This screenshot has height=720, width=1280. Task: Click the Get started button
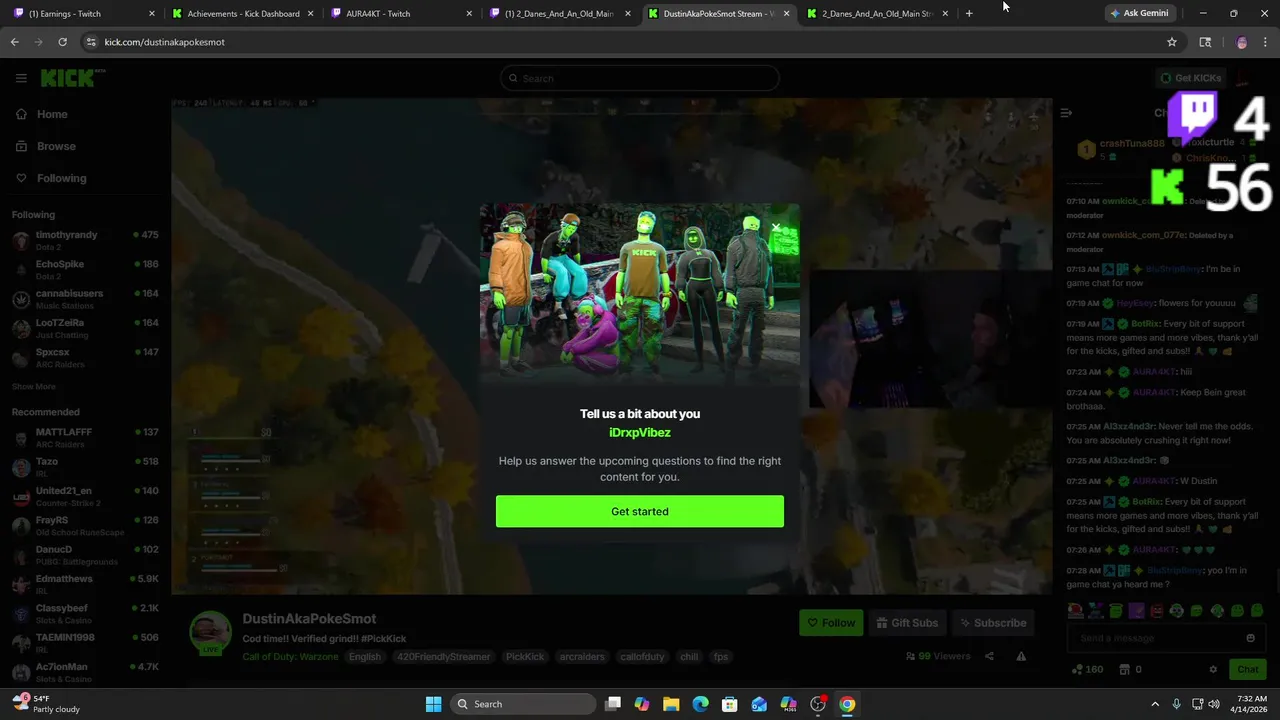tap(640, 511)
